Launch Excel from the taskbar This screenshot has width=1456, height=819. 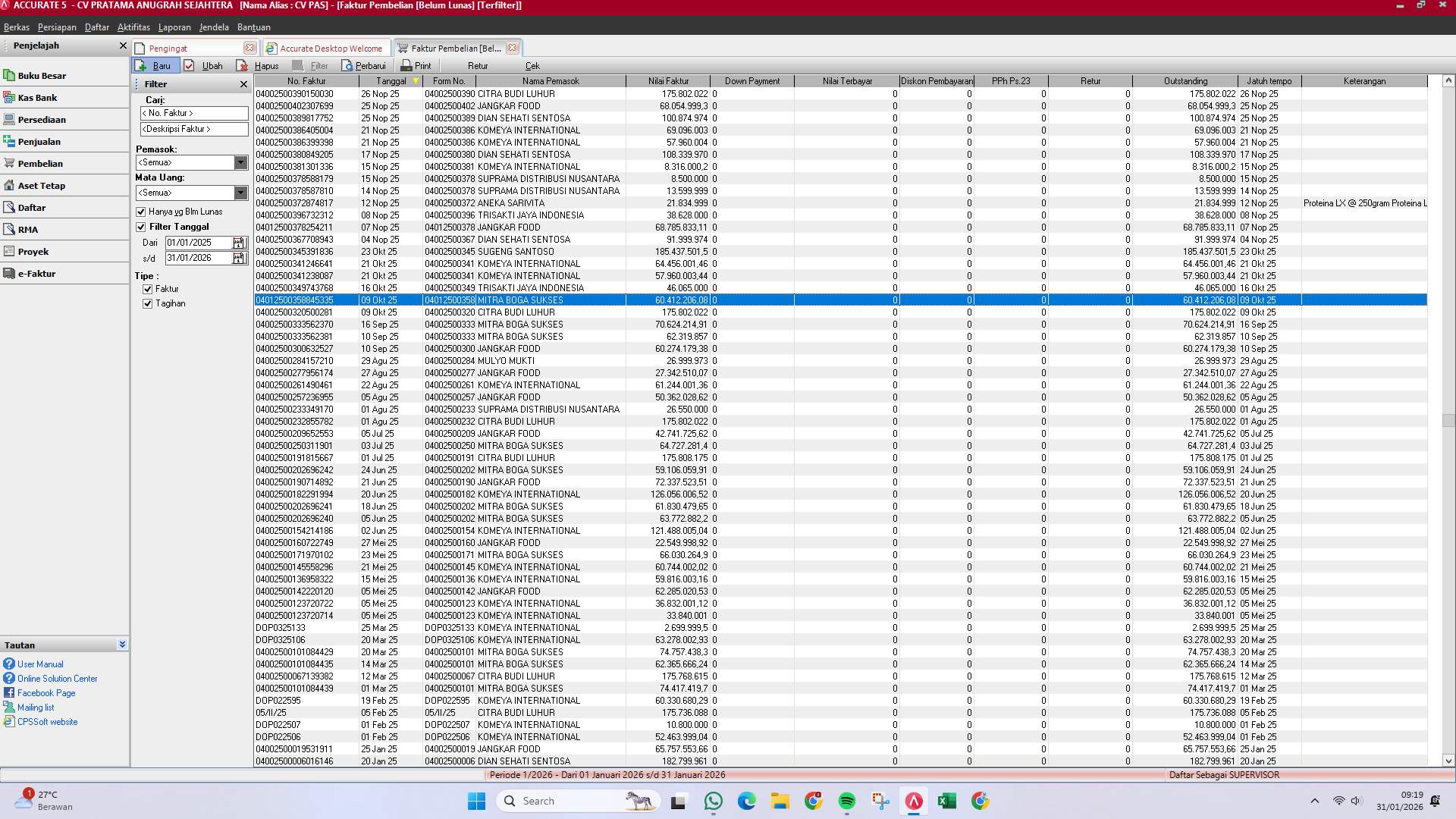947,801
